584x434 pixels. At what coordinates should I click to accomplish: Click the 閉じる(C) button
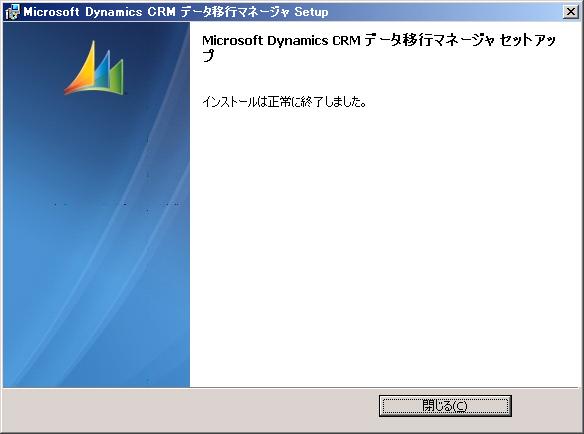[445, 406]
